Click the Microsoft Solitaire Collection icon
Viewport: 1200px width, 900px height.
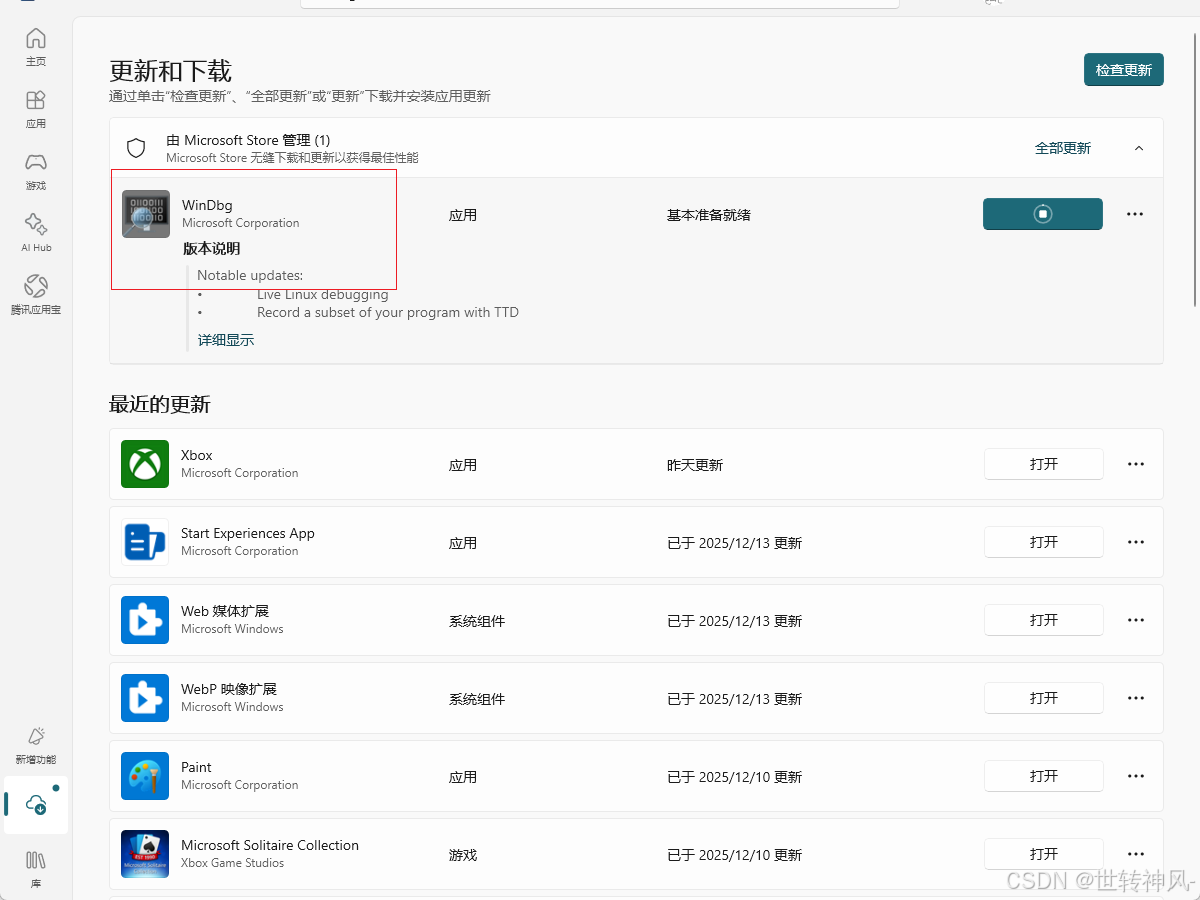(145, 854)
